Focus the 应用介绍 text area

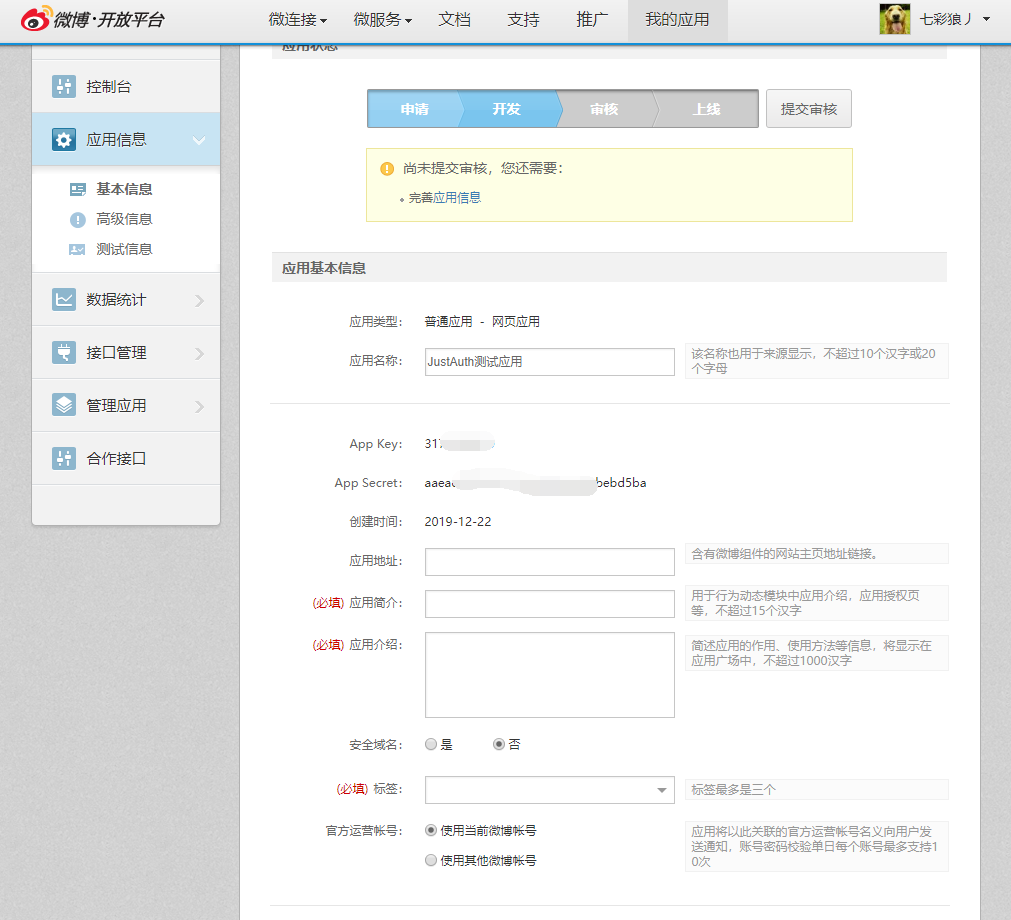(x=549, y=674)
